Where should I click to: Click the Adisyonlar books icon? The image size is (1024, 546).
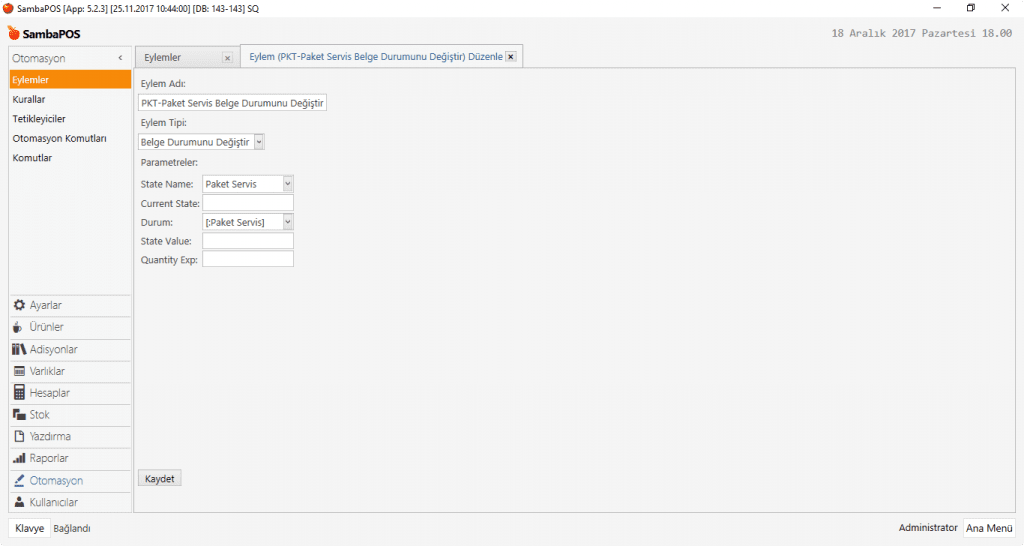19,349
